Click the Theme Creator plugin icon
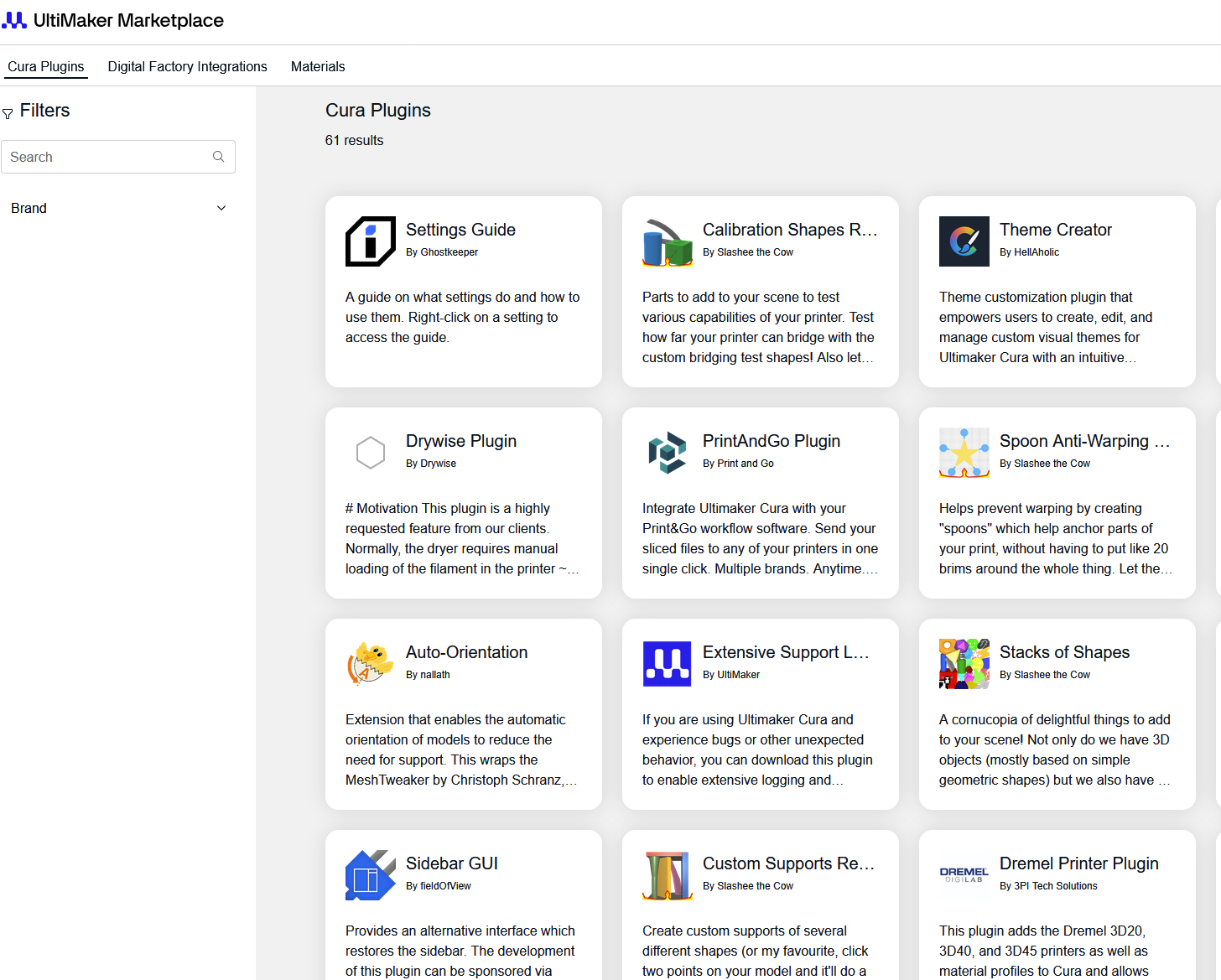1221x980 pixels. click(x=964, y=241)
